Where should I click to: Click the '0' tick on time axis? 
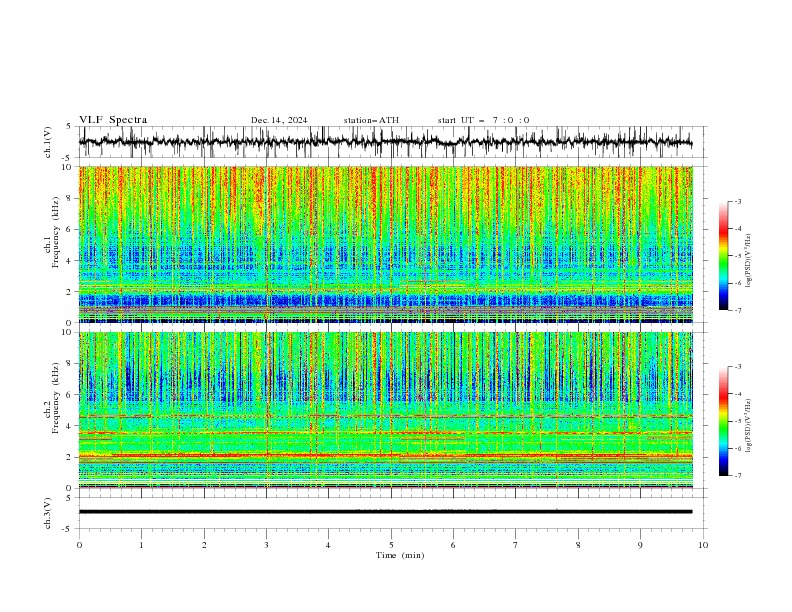[79, 545]
